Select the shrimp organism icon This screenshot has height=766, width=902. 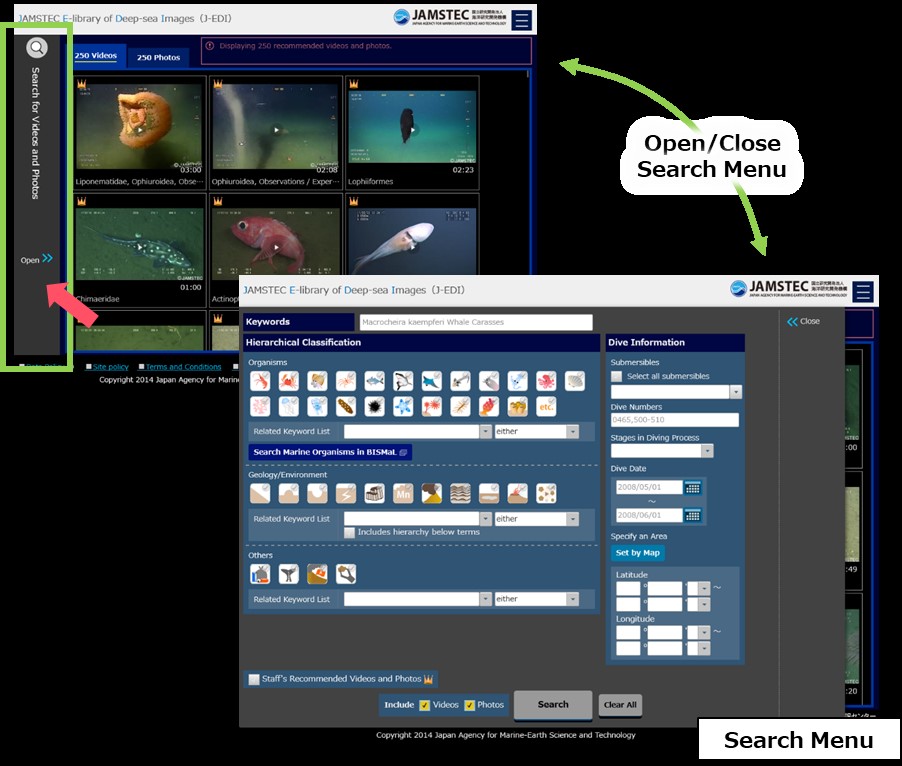[x=260, y=381]
